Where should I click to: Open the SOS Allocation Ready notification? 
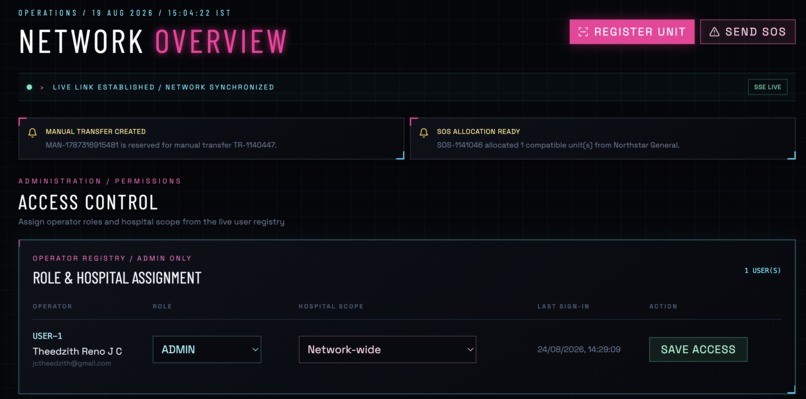[x=602, y=139]
